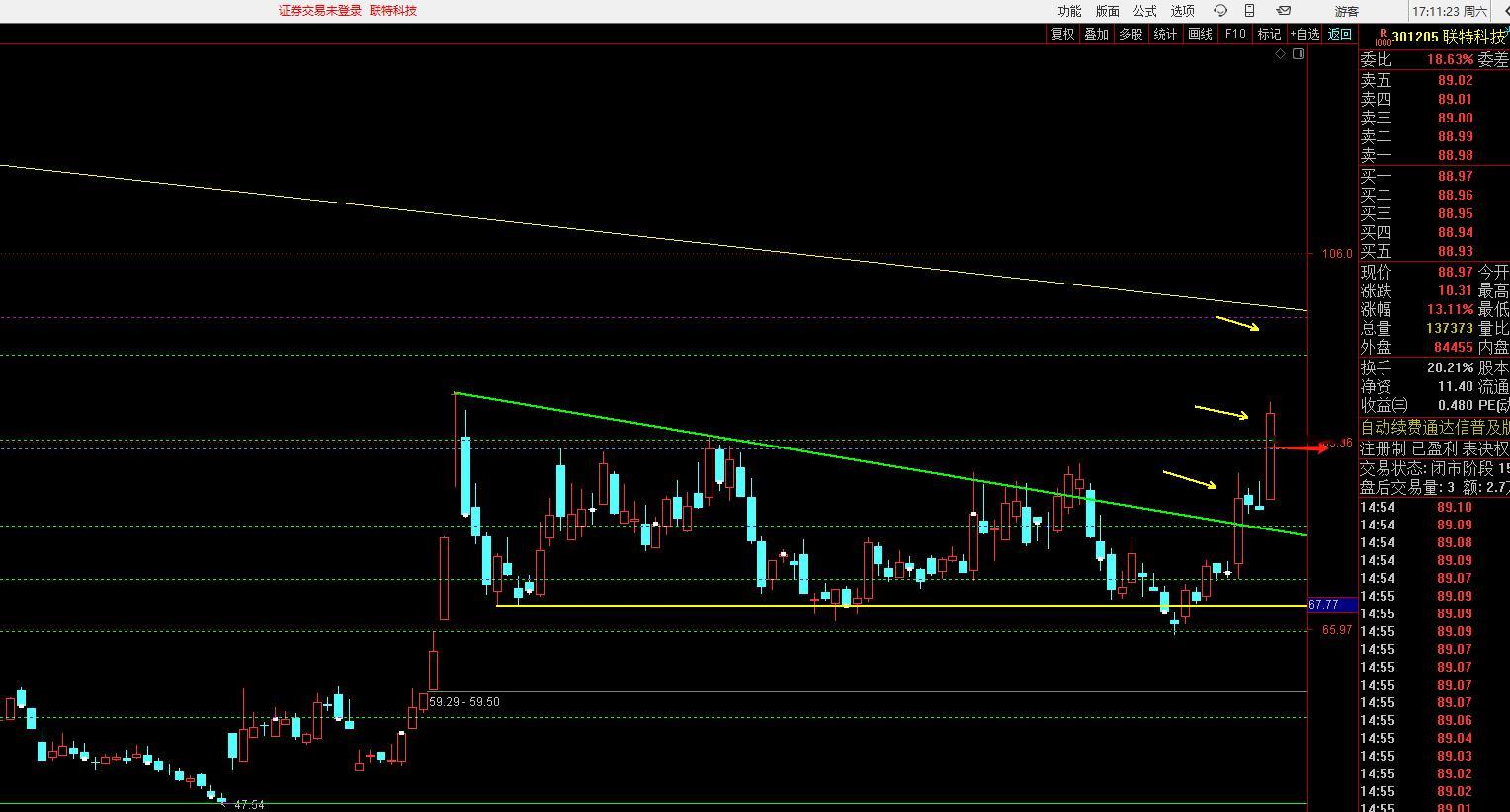Click the 65.97 price label on the axis
This screenshot has height=812, width=1510.
click(1337, 630)
